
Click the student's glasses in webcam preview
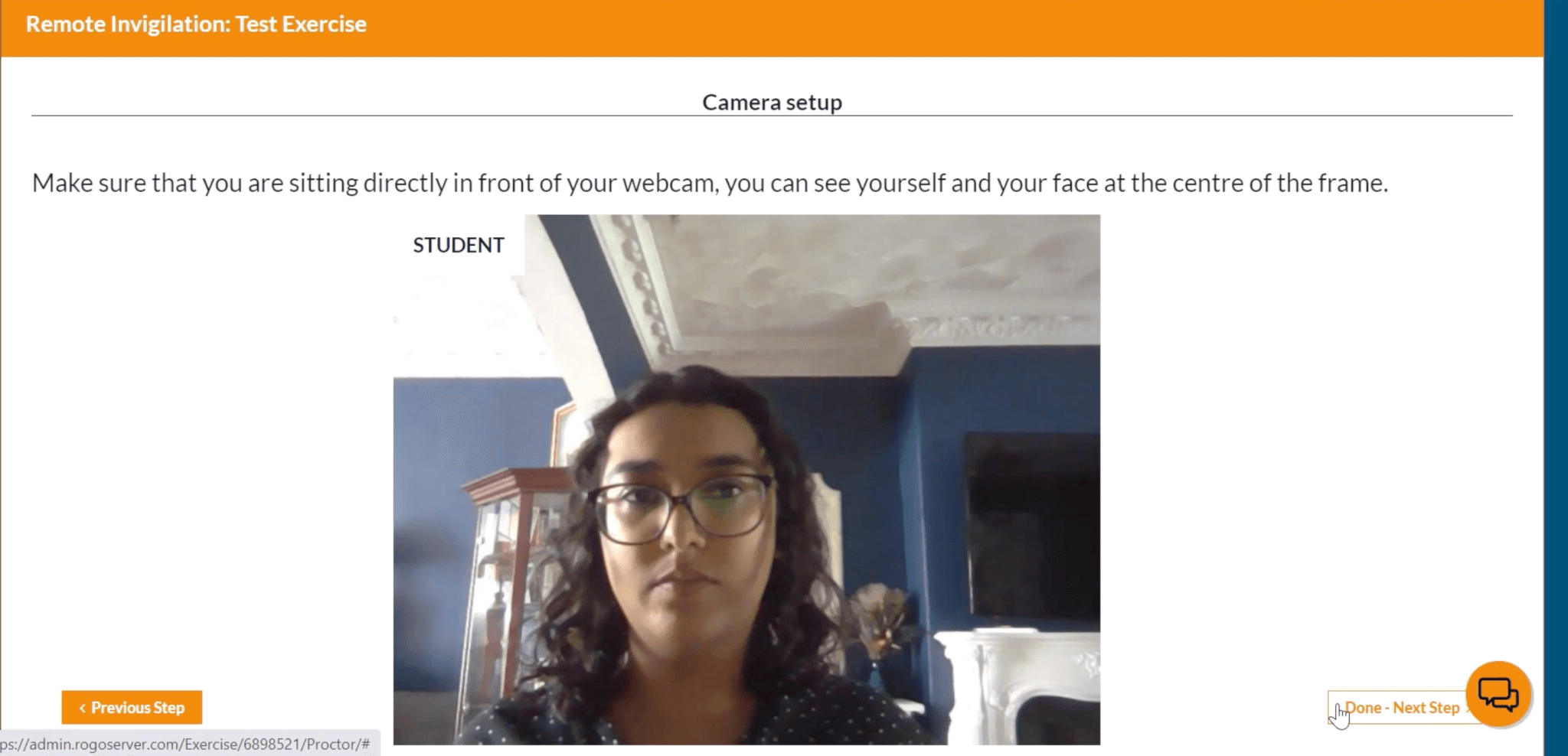click(x=680, y=507)
